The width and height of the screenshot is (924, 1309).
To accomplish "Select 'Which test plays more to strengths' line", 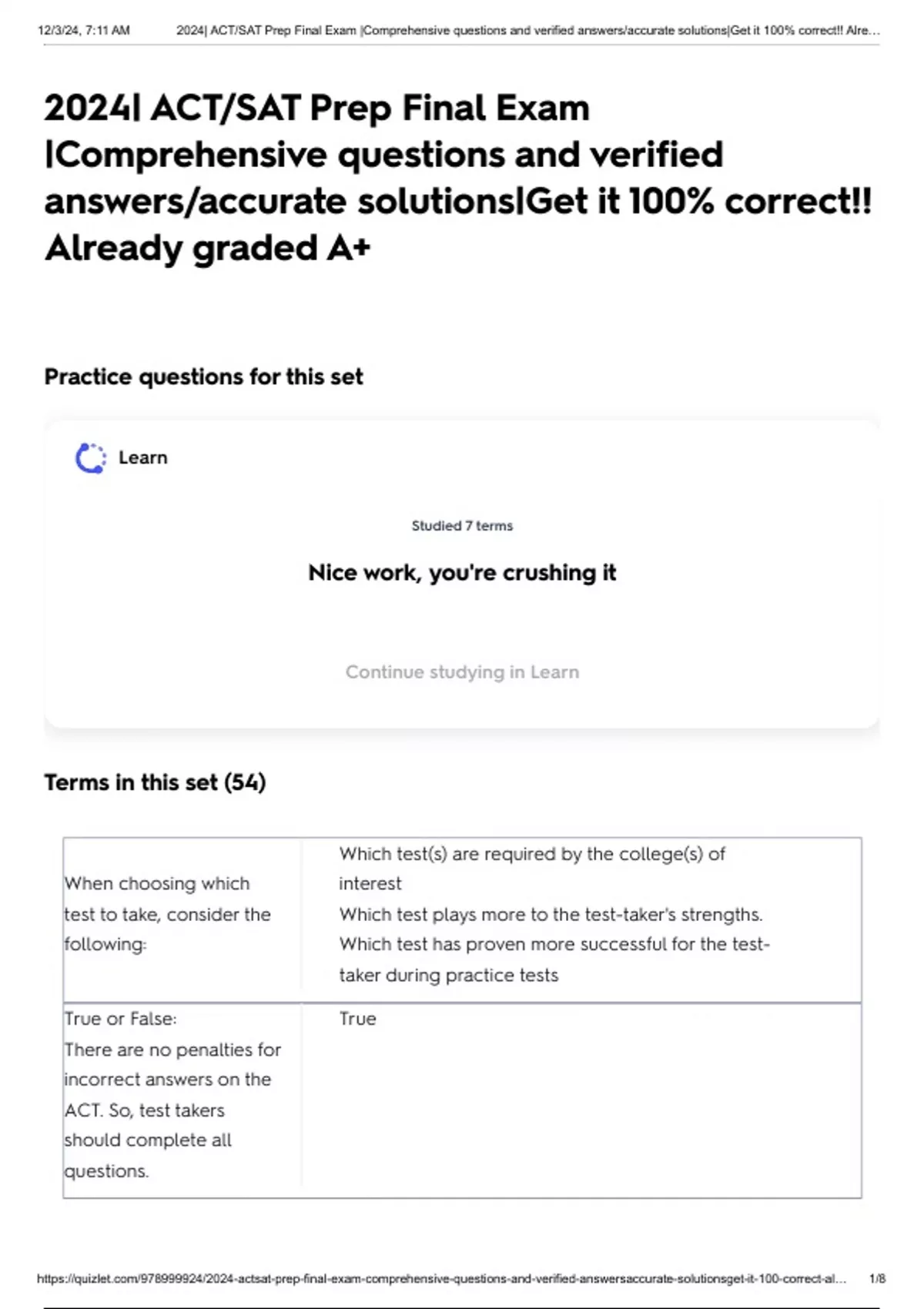I will click(x=551, y=914).
